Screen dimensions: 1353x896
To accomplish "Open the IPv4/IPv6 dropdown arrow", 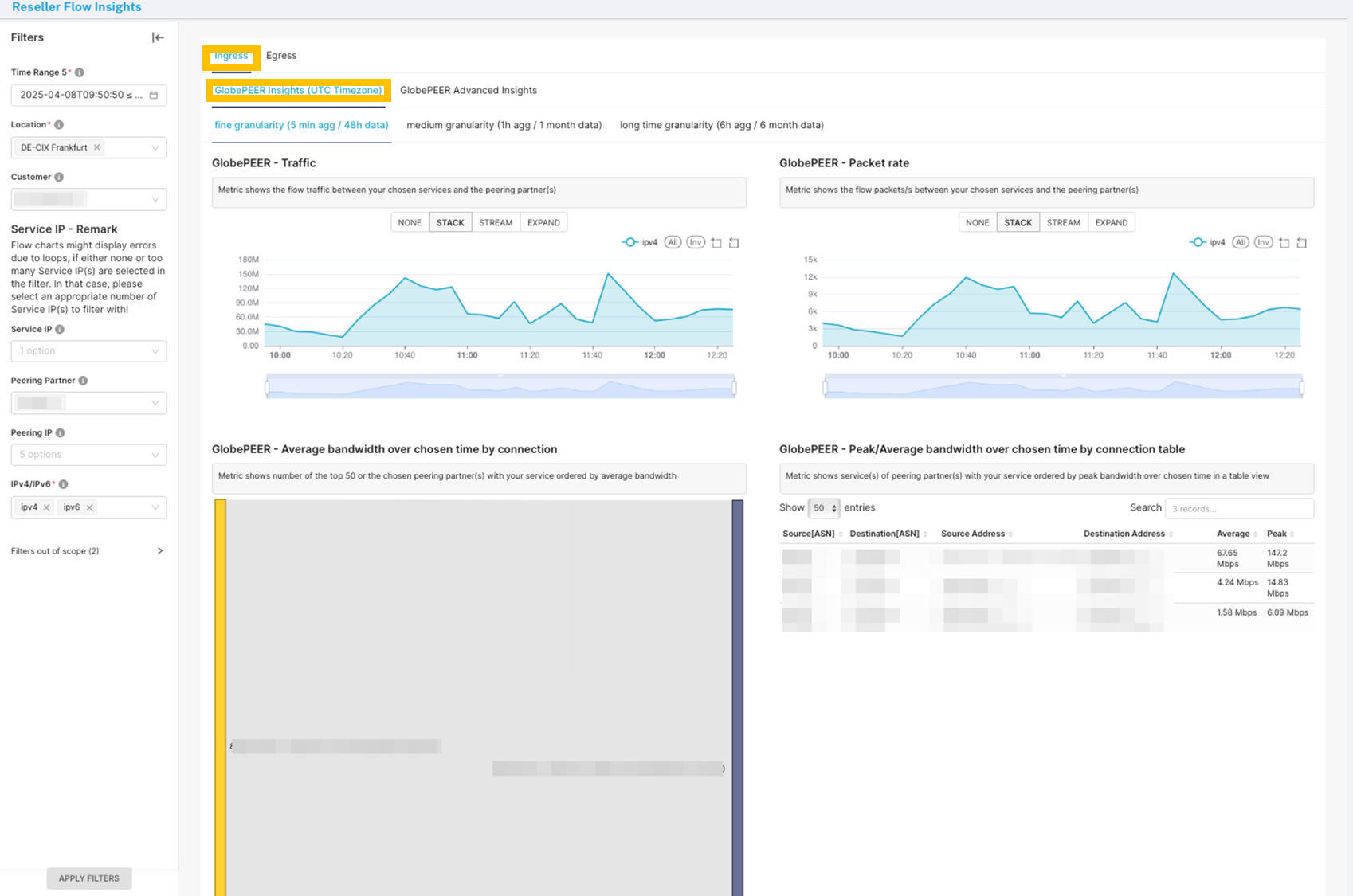I will (155, 507).
